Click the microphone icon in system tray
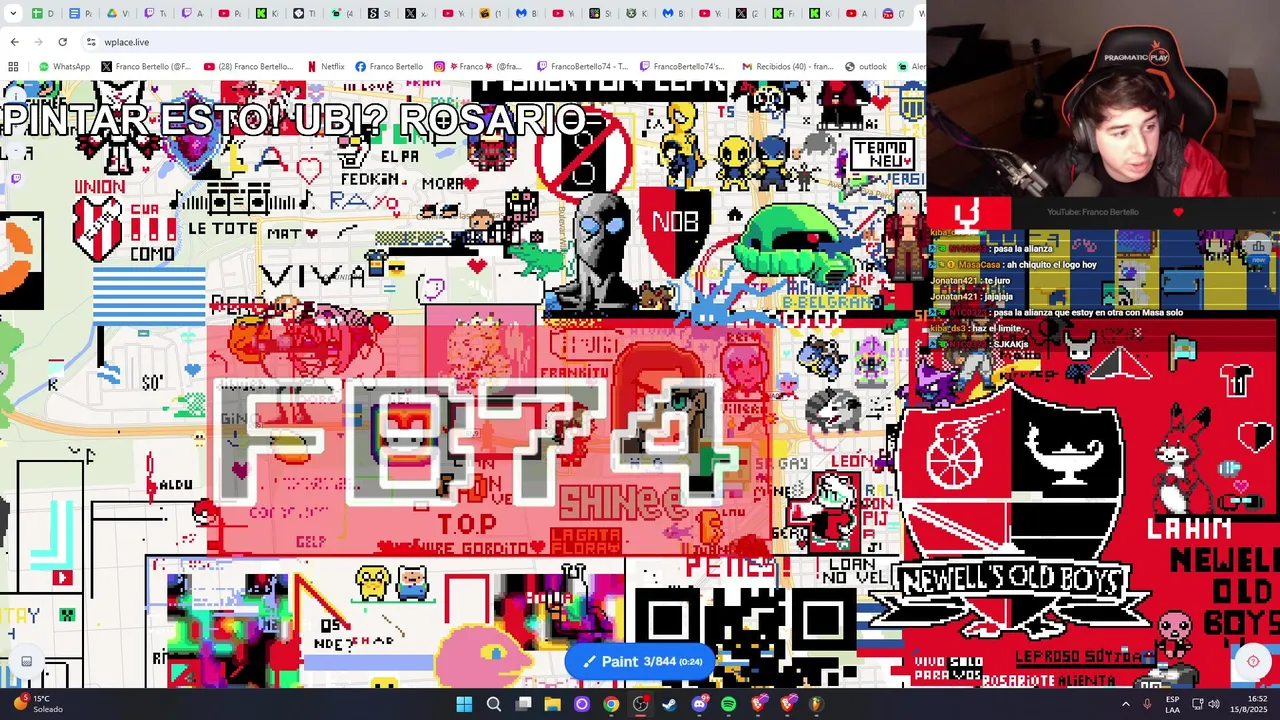This screenshot has height=720, width=1280. point(1147,704)
